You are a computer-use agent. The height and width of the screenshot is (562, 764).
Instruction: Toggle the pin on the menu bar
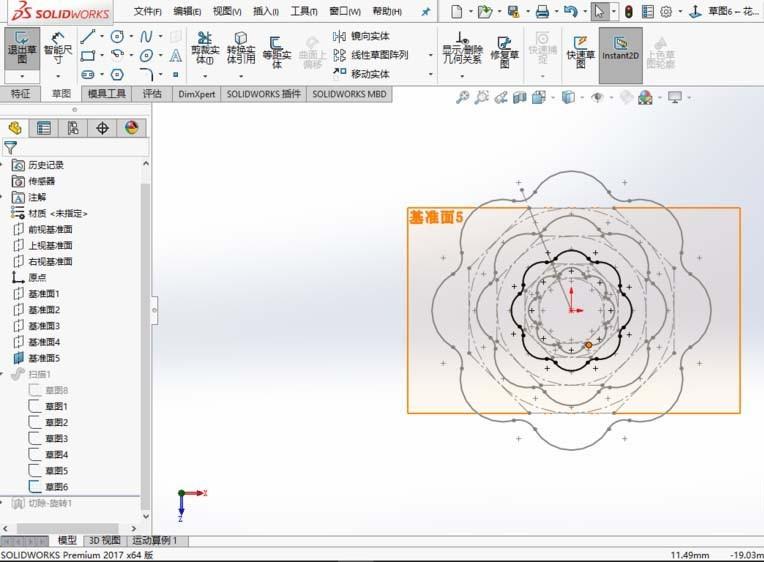click(x=426, y=12)
